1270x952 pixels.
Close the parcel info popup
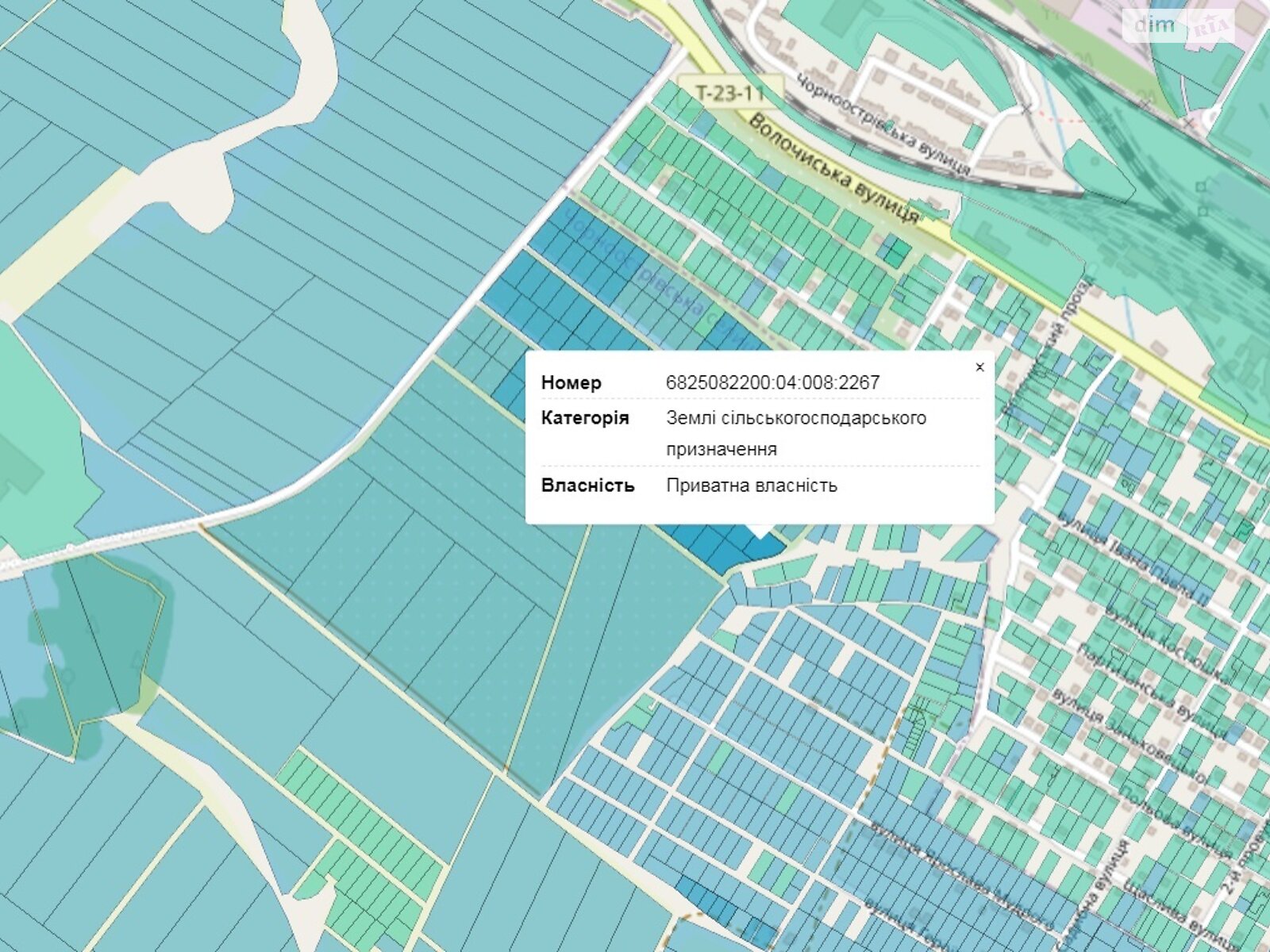click(979, 367)
